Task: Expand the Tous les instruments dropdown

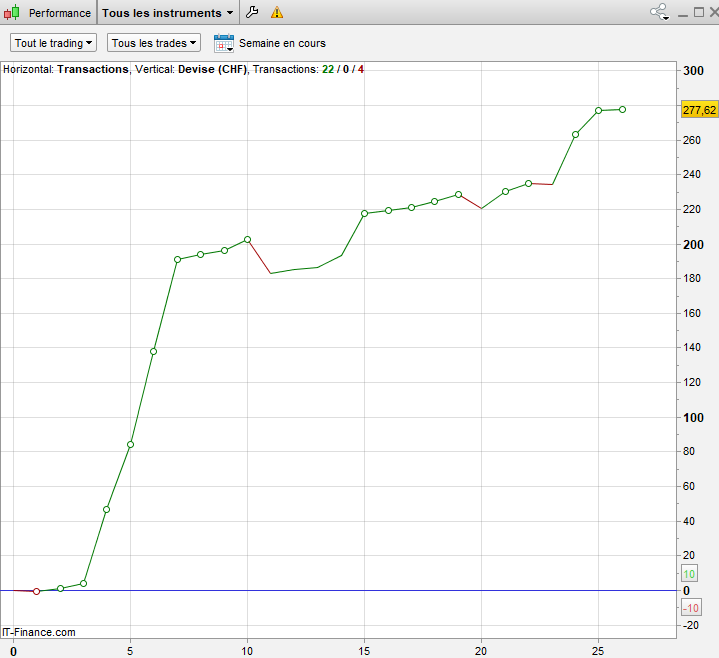Action: tap(167, 13)
